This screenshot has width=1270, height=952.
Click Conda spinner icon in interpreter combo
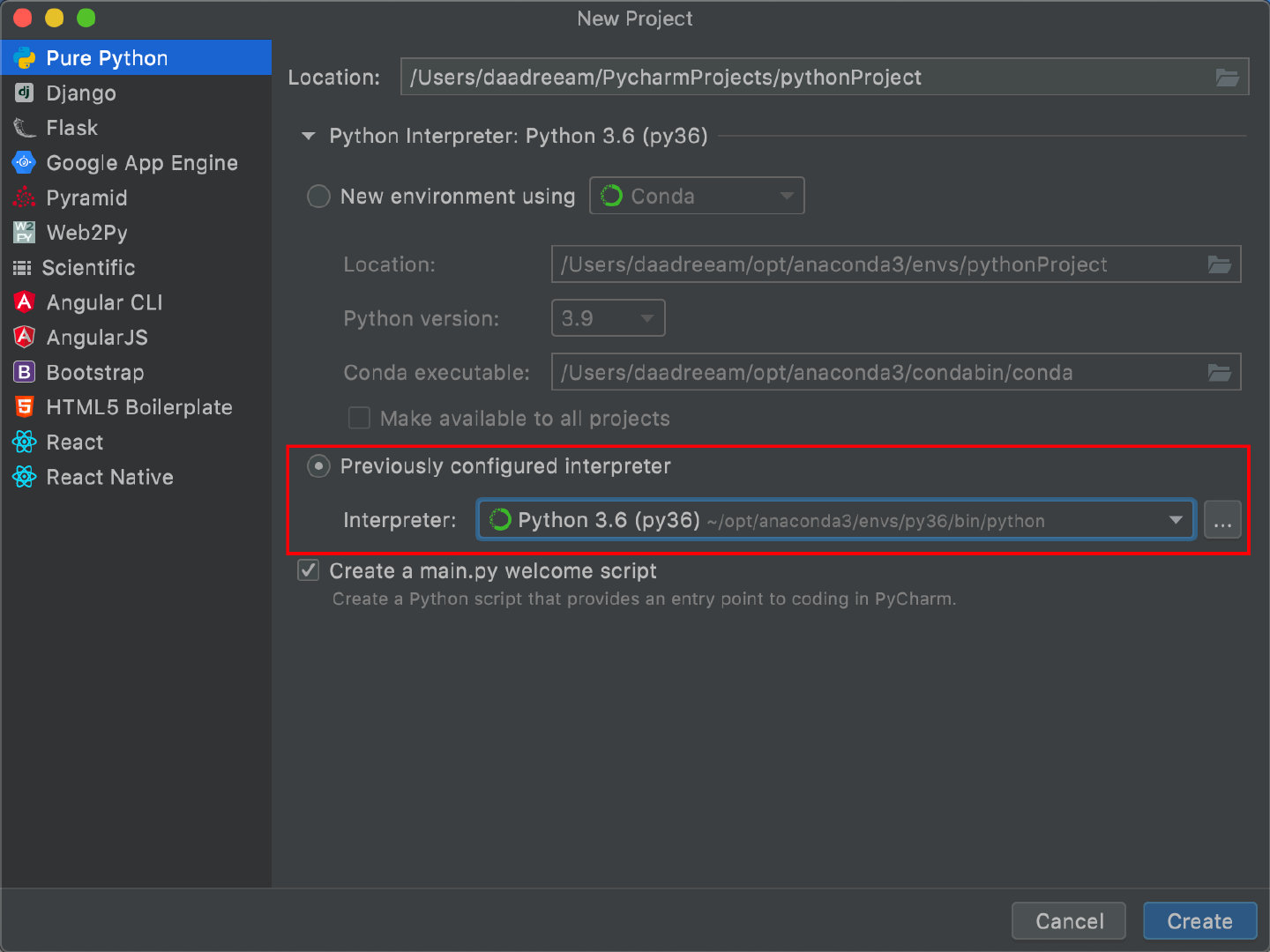(x=500, y=520)
